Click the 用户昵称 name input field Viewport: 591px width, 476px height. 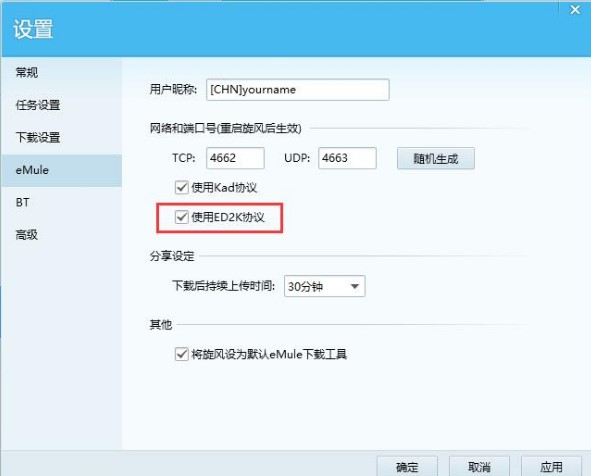298,90
